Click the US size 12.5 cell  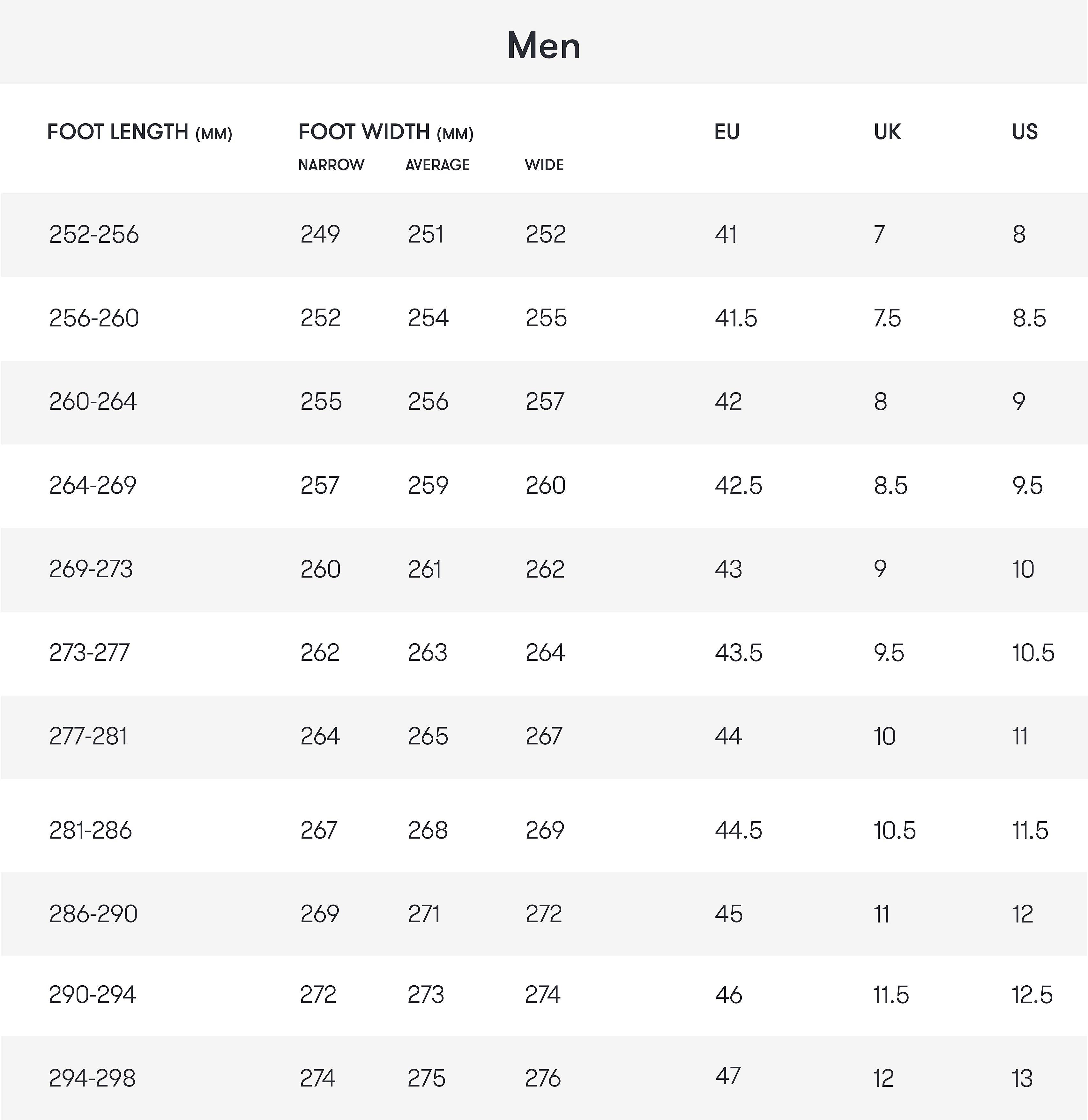coord(1032,995)
